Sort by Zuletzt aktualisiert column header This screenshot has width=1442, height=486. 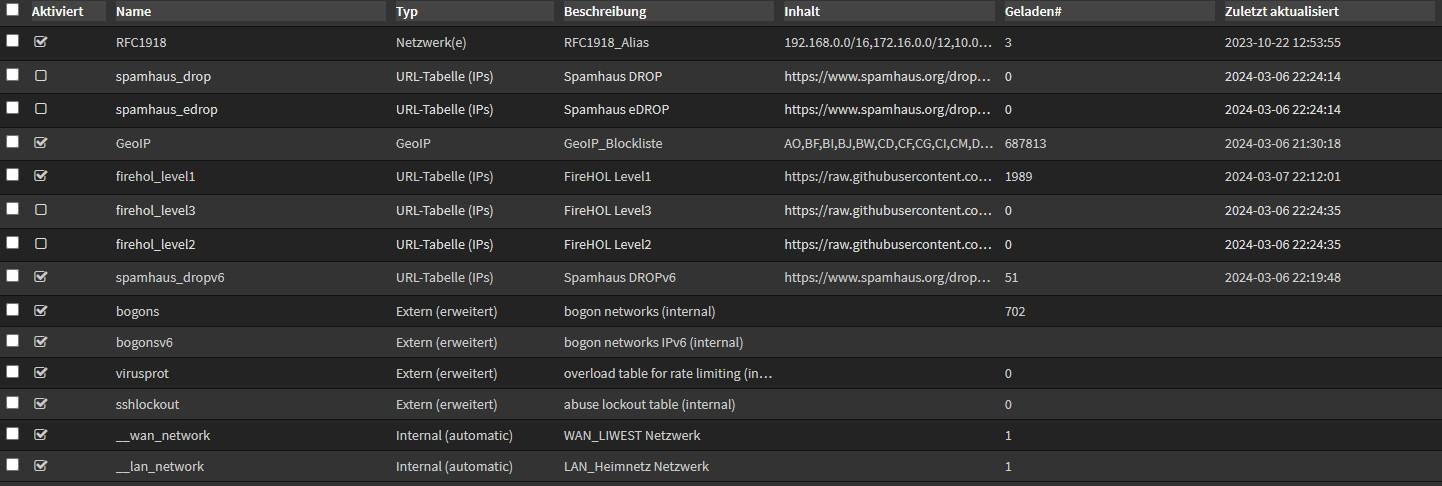click(x=1283, y=12)
